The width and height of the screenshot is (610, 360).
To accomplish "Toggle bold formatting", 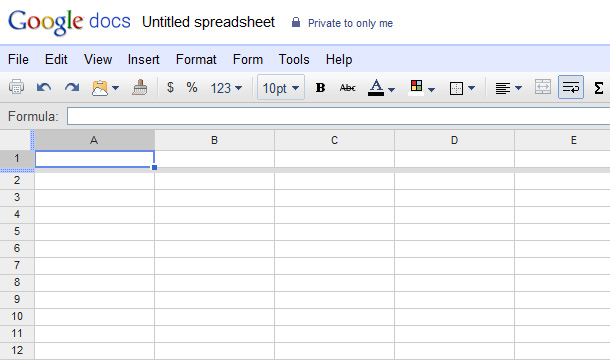I will click(x=320, y=88).
